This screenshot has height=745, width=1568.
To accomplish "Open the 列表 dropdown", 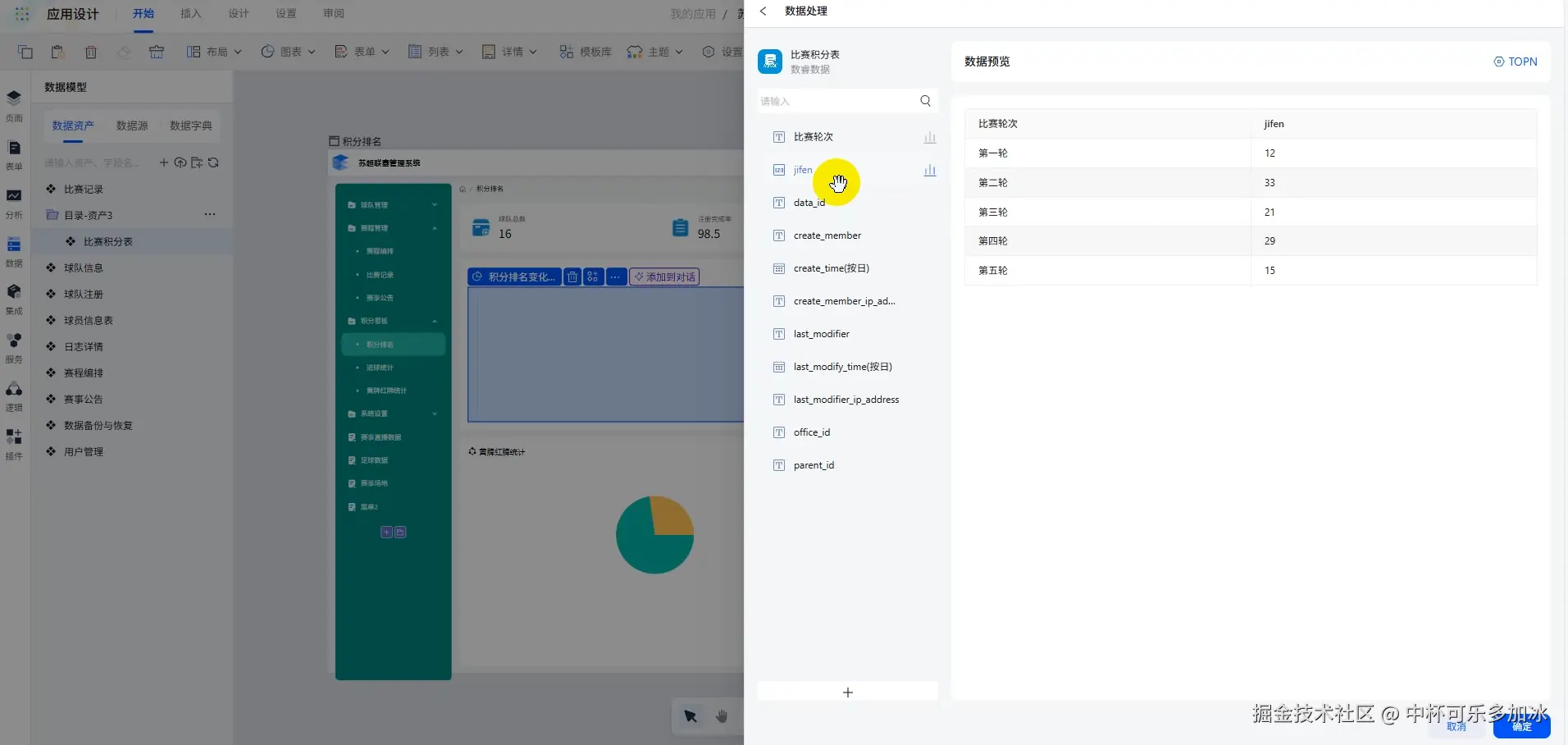I will tap(435, 52).
